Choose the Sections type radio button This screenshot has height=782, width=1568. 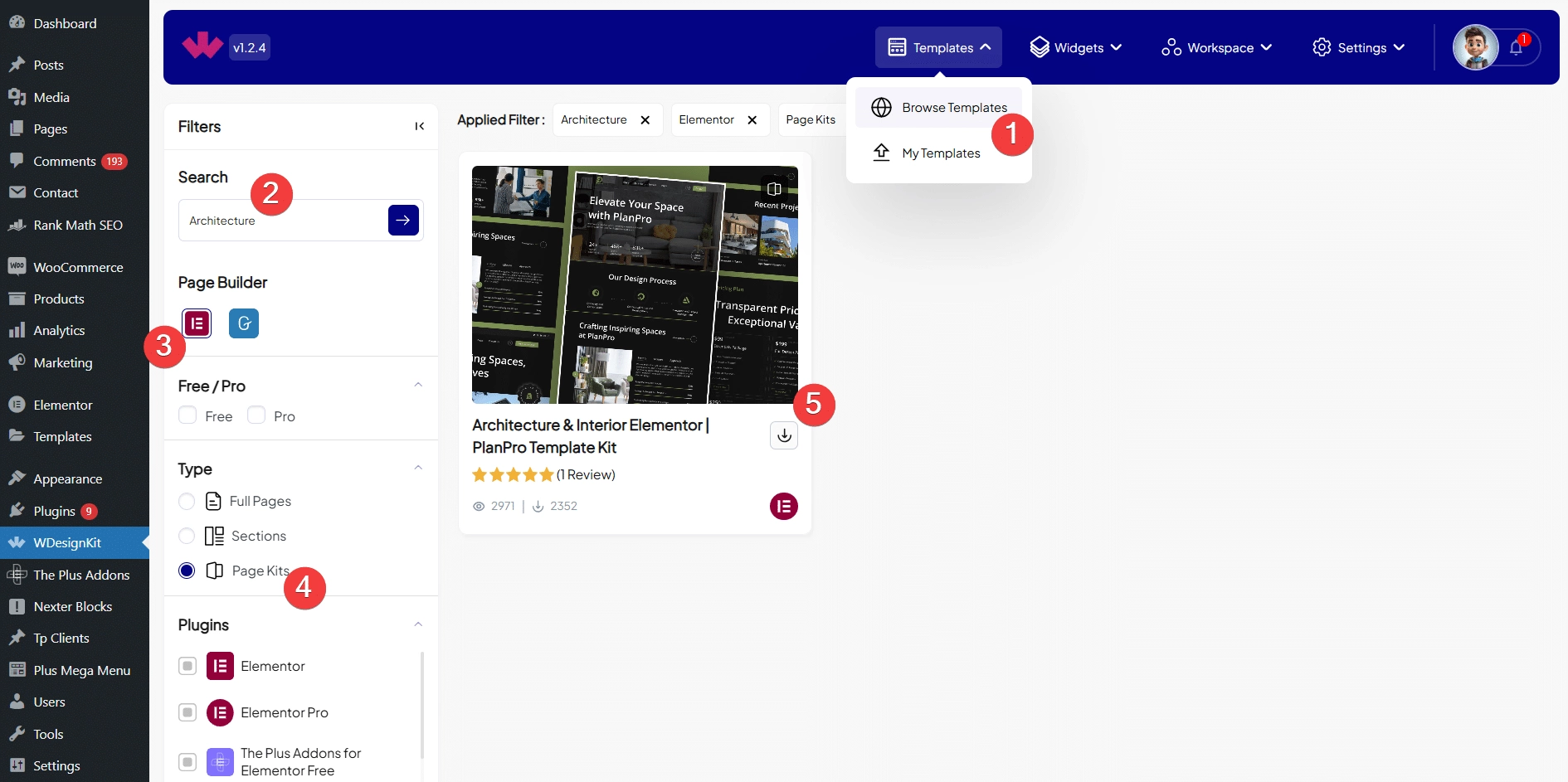click(187, 537)
